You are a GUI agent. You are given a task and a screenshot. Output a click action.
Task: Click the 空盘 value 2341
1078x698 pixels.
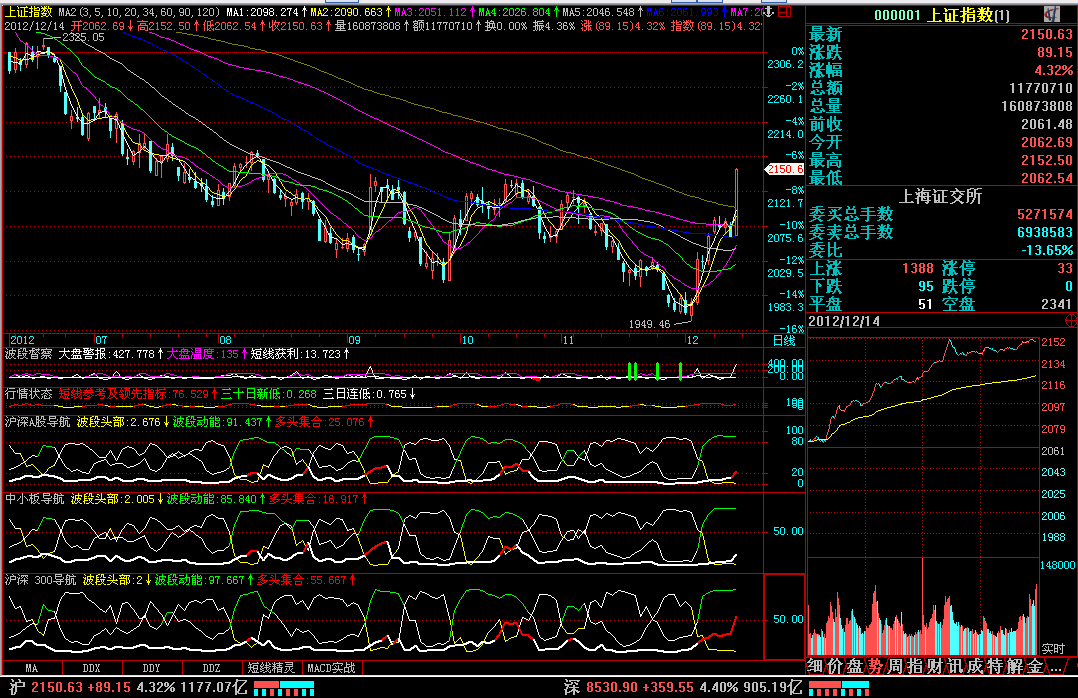coord(1057,304)
